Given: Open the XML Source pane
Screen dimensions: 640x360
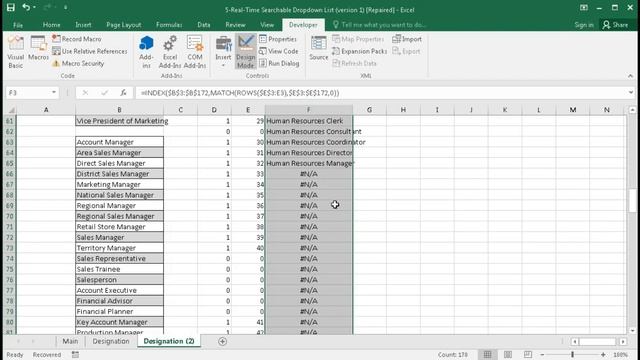Looking at the screenshot, I should coord(318,48).
